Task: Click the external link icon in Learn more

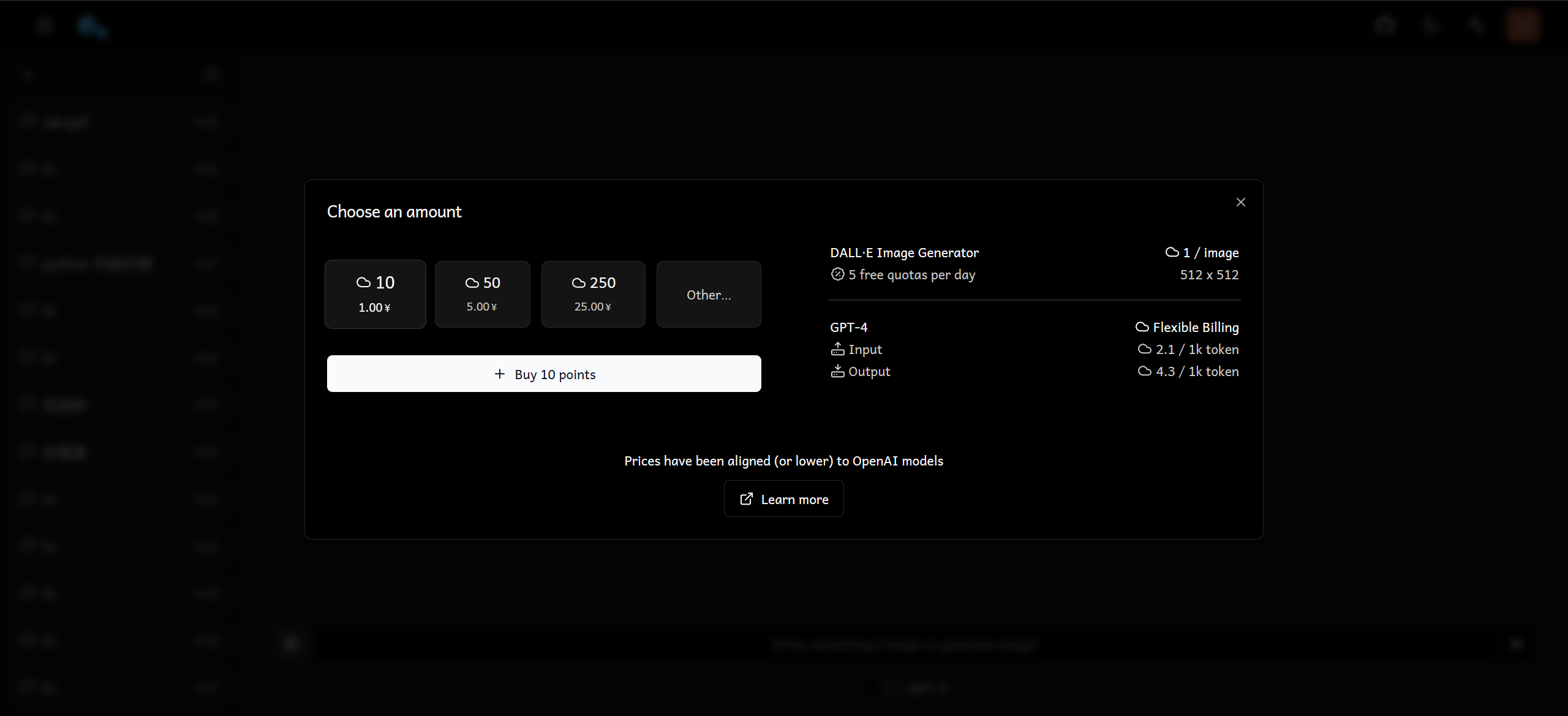Action: coord(746,499)
